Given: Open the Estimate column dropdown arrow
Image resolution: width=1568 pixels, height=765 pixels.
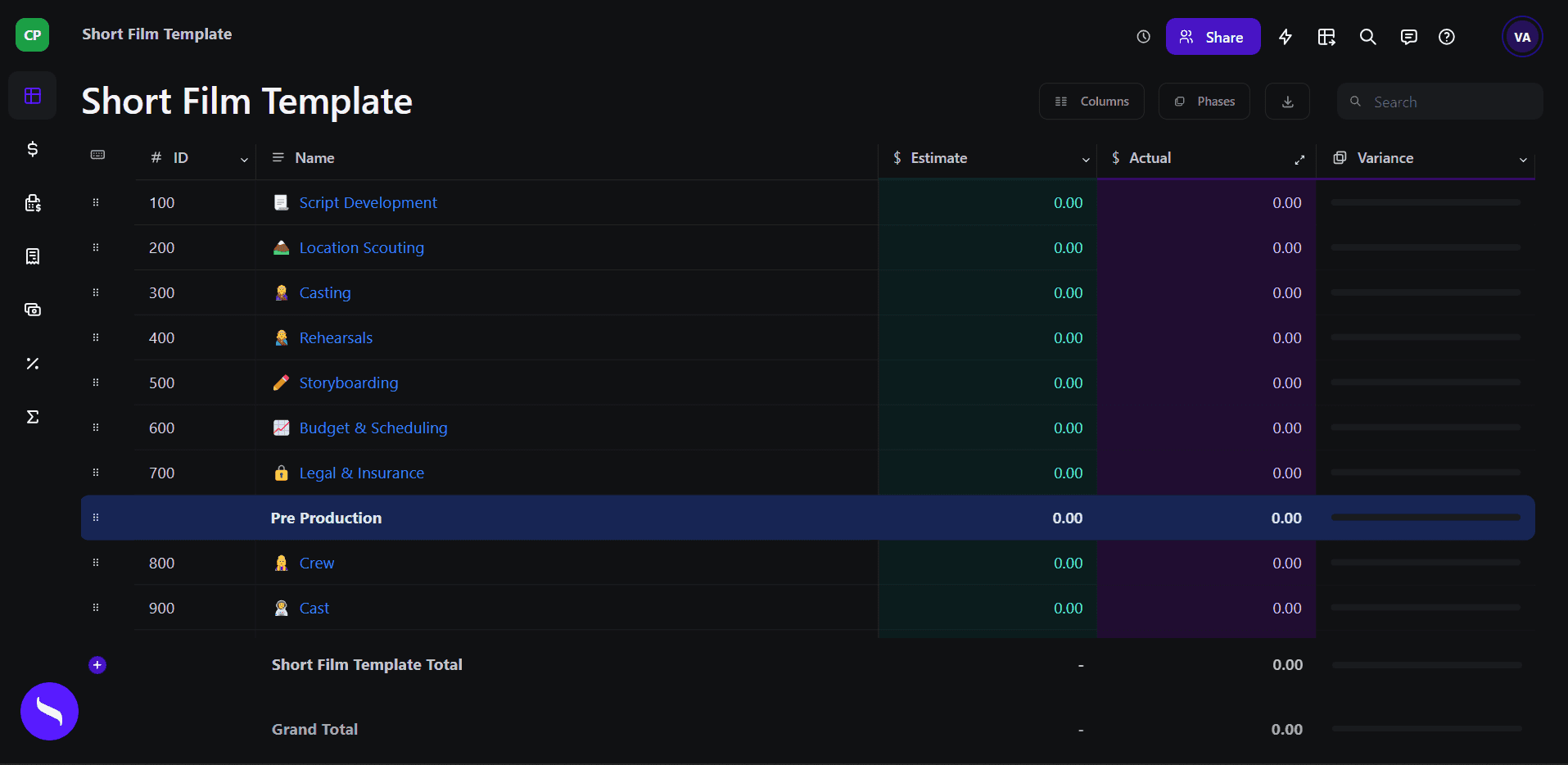Looking at the screenshot, I should point(1086,160).
